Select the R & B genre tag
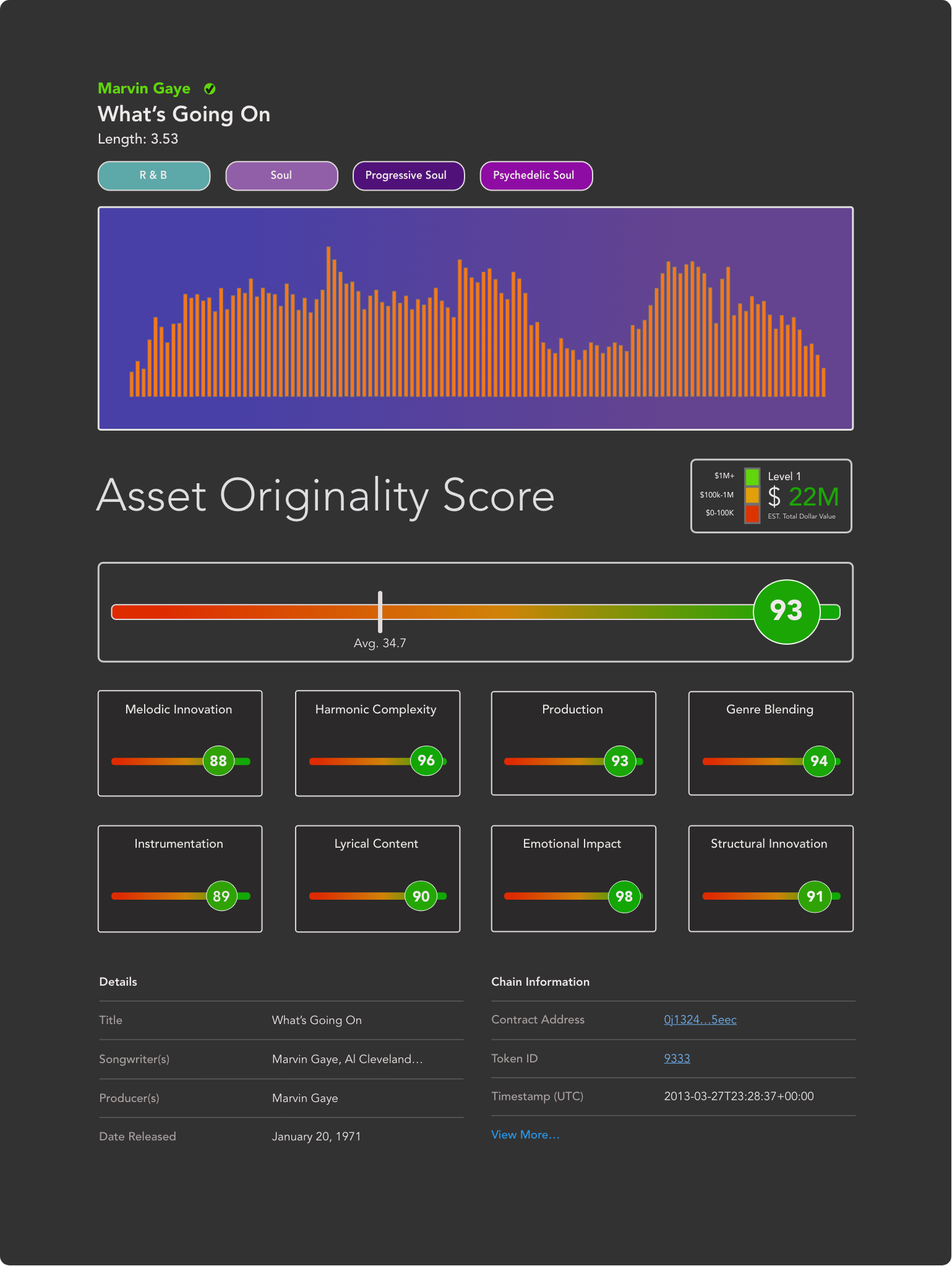This screenshot has width=952, height=1266. click(154, 176)
